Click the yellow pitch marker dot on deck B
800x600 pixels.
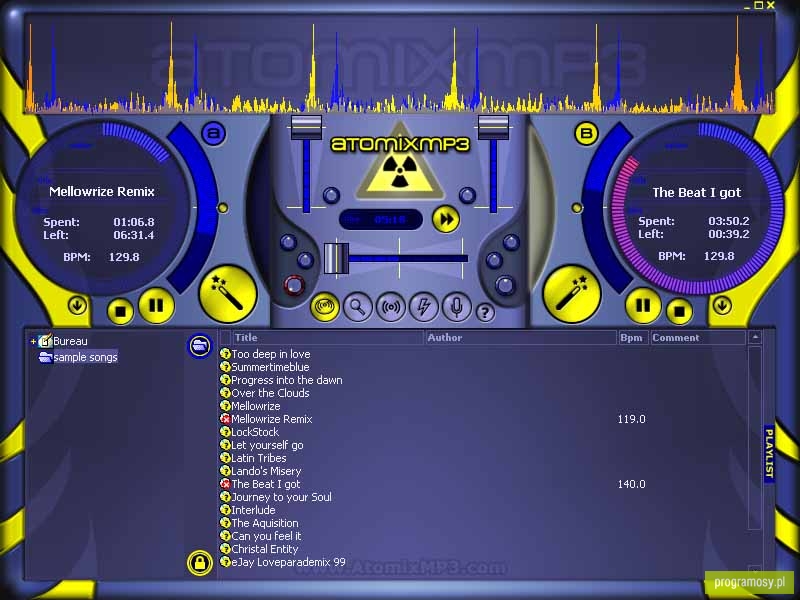(577, 208)
